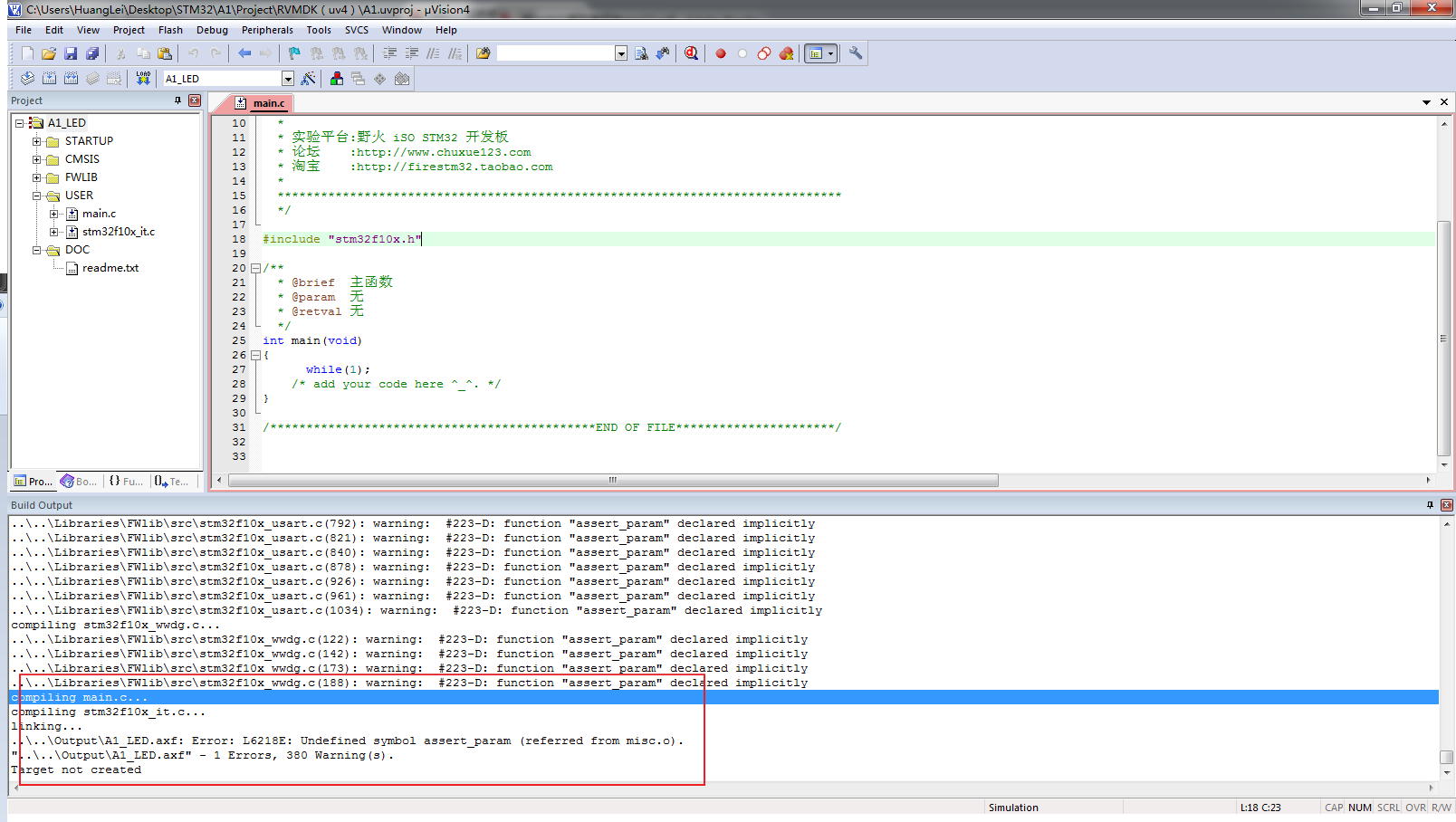Open the A1_LED target selection dropdown

click(x=287, y=79)
